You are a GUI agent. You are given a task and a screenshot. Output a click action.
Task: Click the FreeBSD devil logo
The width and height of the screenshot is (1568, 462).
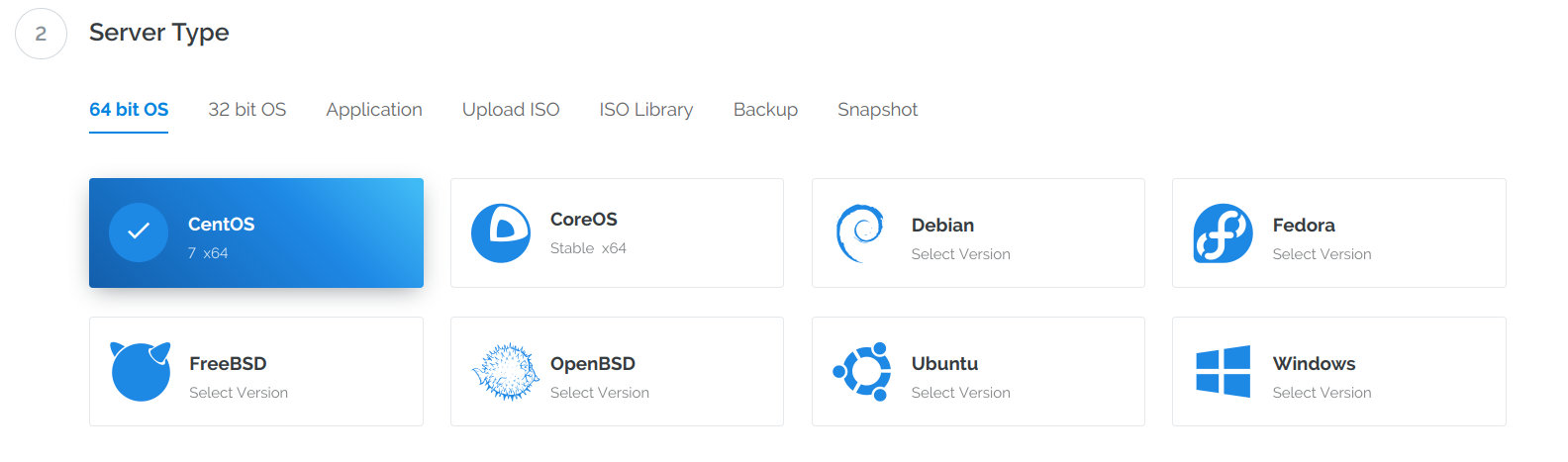click(141, 371)
